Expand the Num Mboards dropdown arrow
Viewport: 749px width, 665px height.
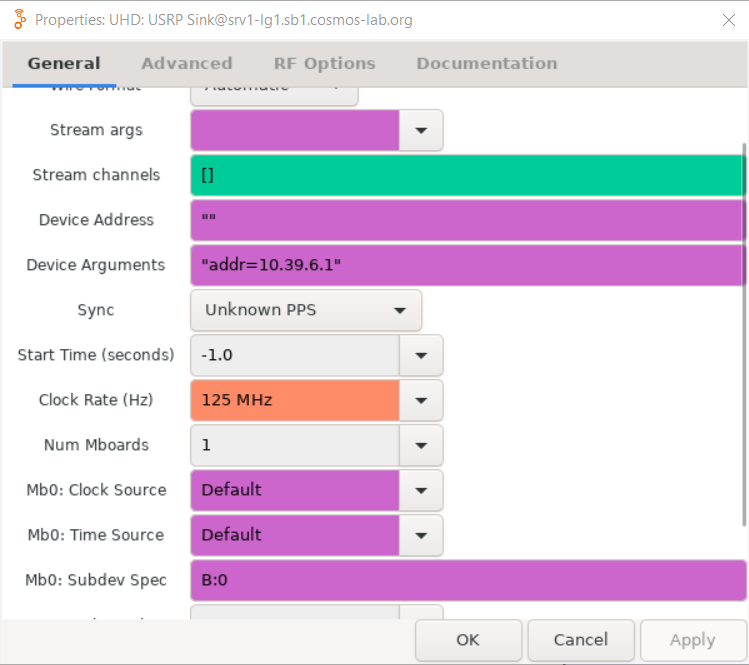coord(421,445)
